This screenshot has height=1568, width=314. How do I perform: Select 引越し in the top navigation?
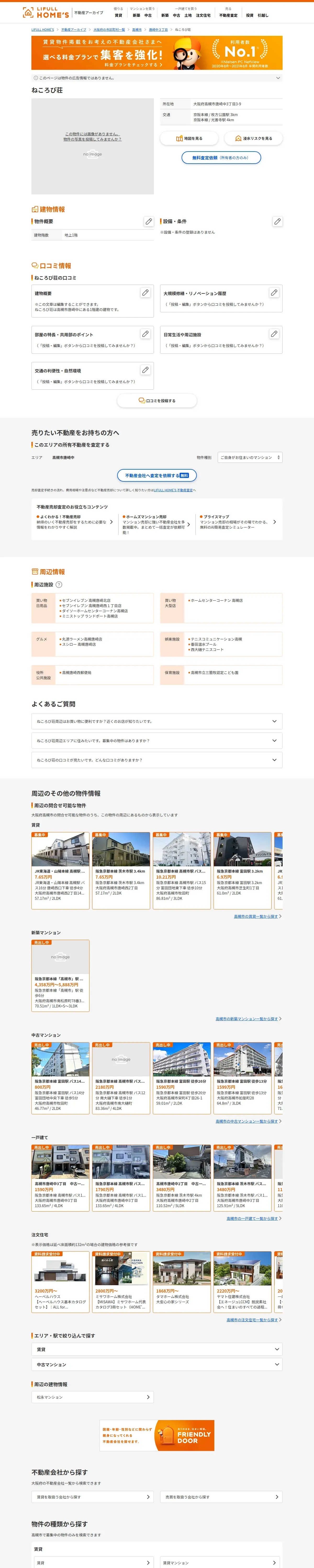click(263, 15)
